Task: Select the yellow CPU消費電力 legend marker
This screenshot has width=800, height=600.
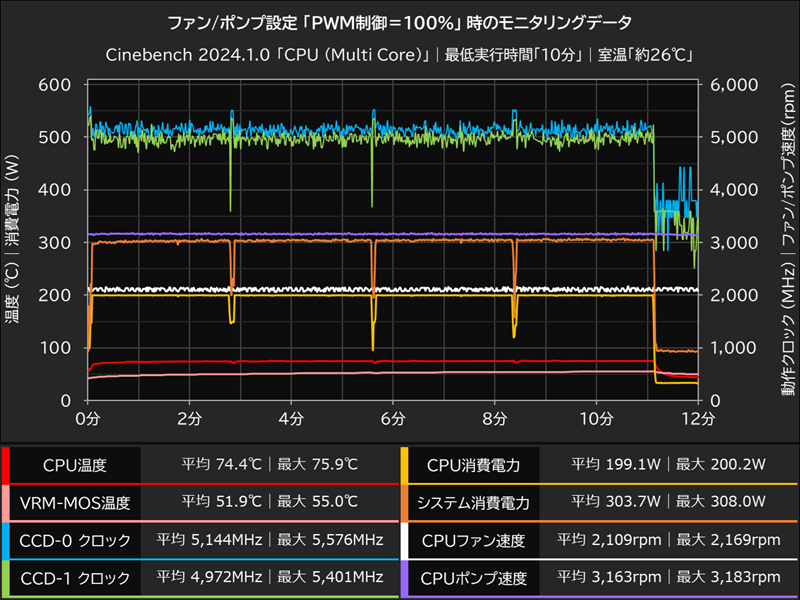Action: [404, 465]
